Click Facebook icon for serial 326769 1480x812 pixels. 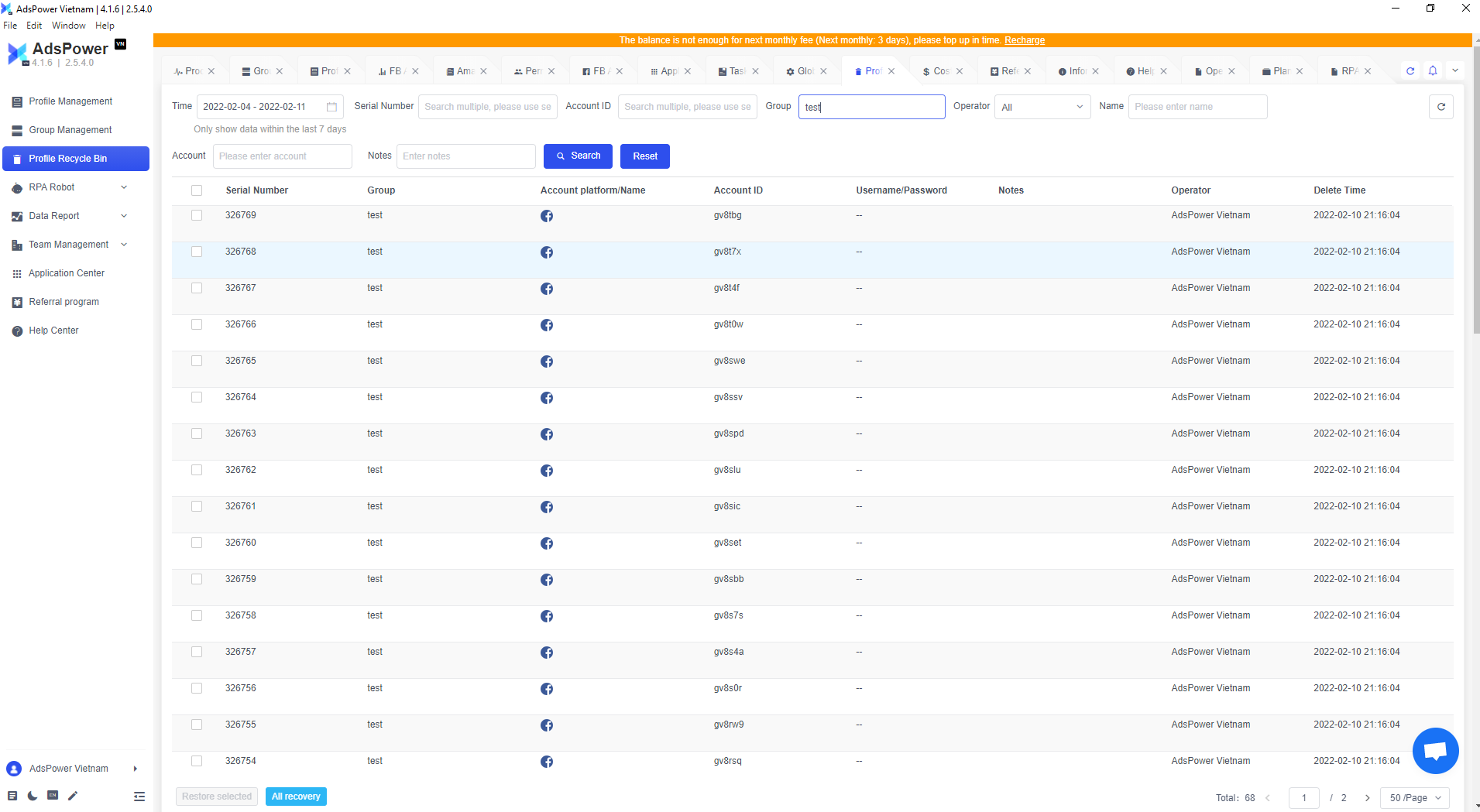547,216
